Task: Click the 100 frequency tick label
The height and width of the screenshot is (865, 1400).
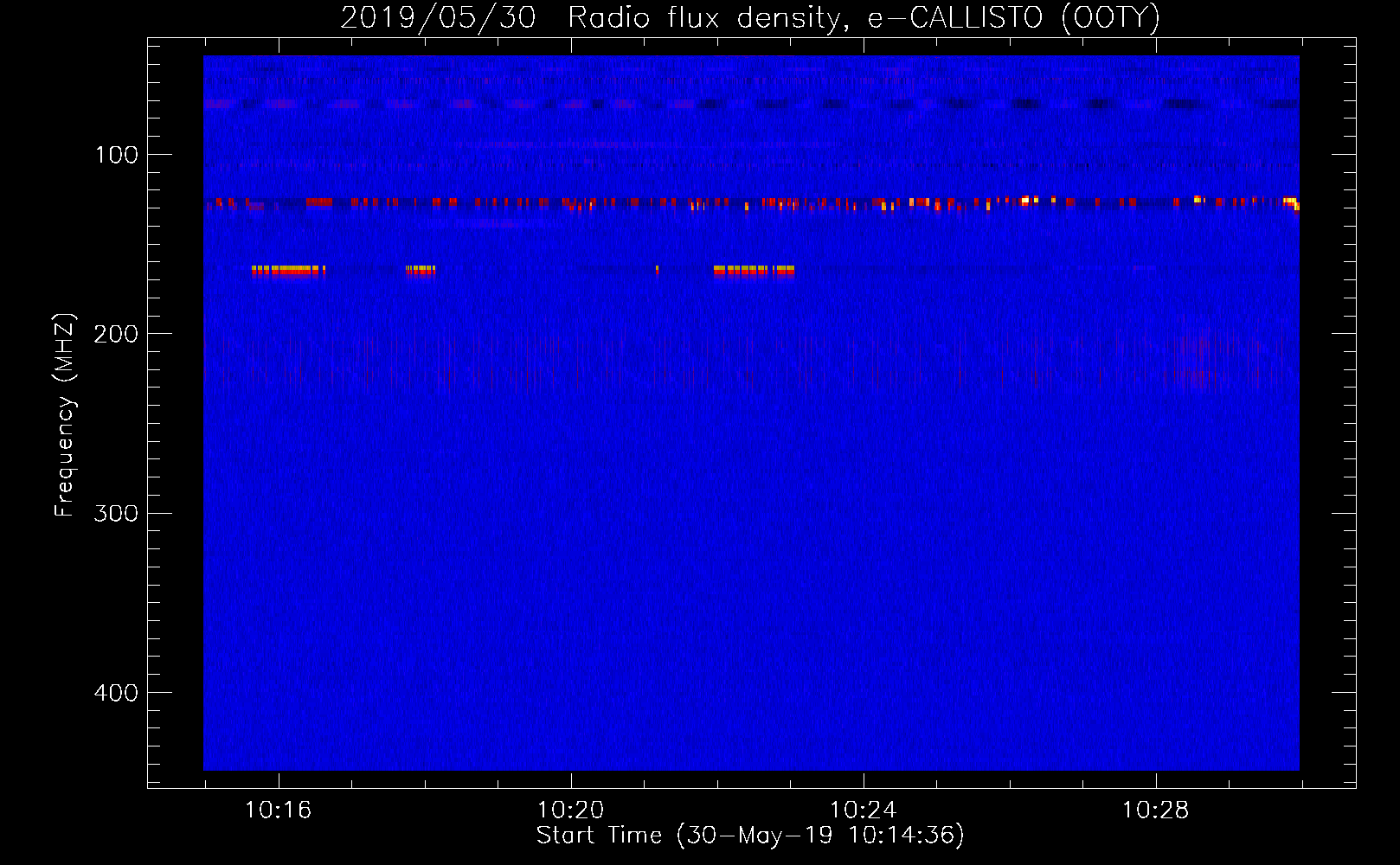Action: tap(117, 155)
